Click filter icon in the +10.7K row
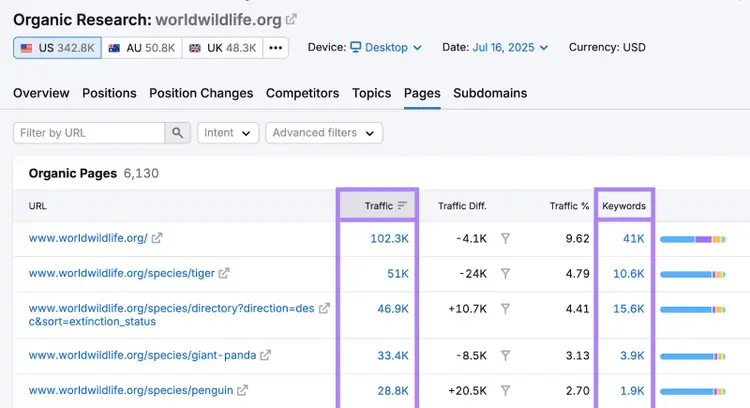Viewport: 750px width, 408px height. (x=506, y=309)
